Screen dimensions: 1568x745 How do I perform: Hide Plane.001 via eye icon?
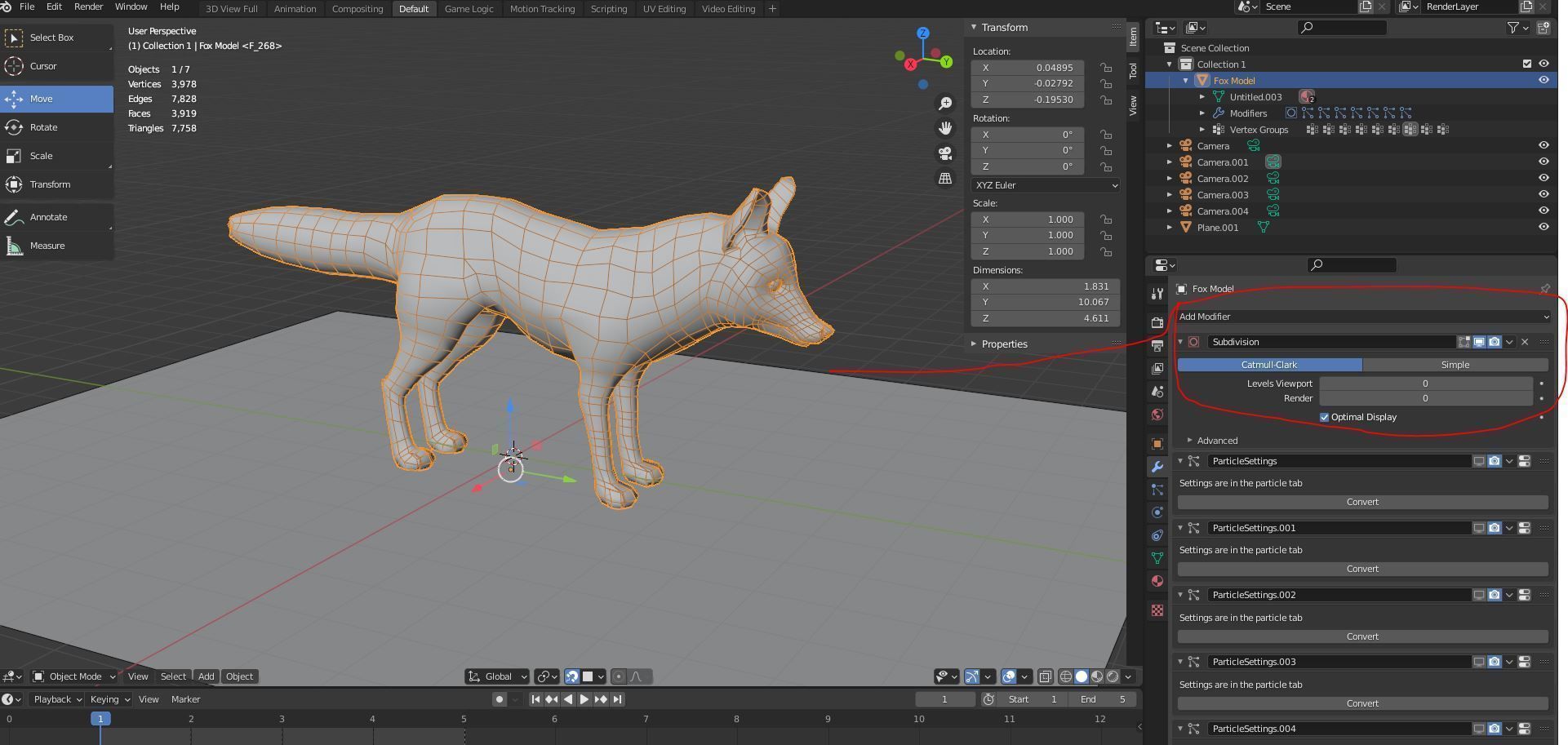[1544, 227]
